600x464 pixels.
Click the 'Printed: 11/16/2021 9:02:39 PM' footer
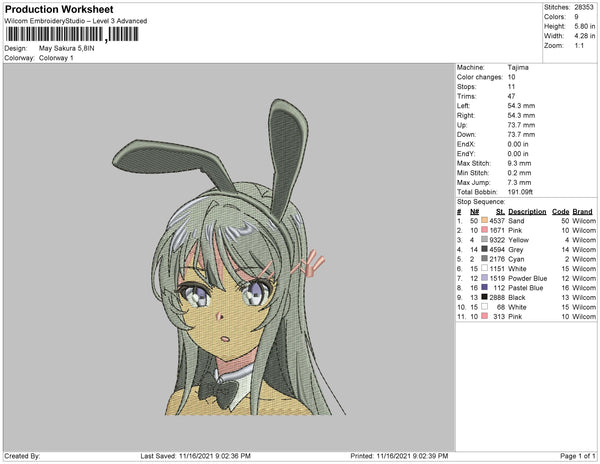(399, 456)
